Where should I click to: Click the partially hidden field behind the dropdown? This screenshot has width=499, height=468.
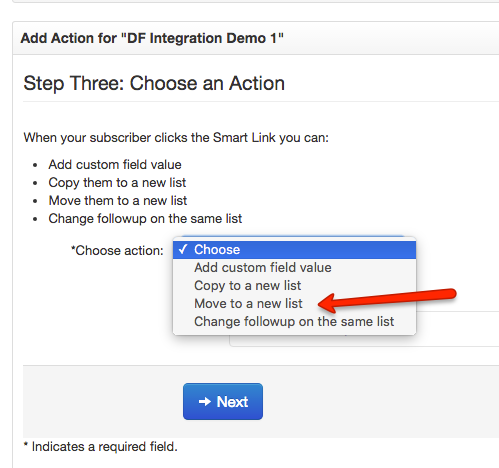(457, 329)
